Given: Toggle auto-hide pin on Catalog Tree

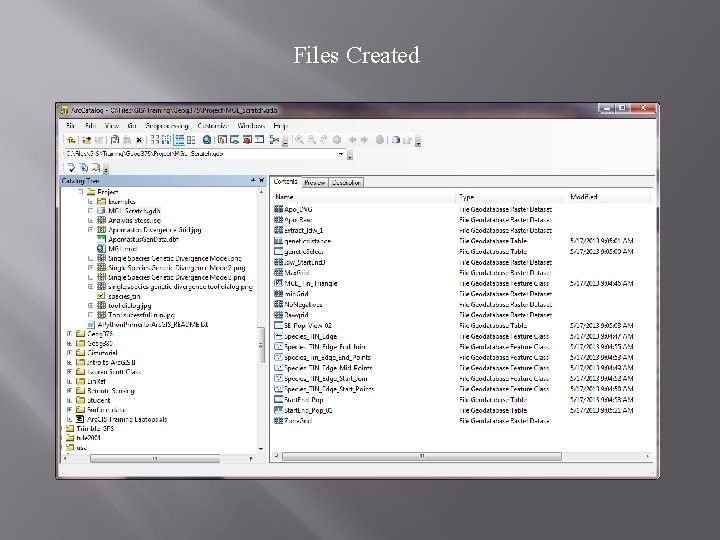Looking at the screenshot, I should [253, 180].
